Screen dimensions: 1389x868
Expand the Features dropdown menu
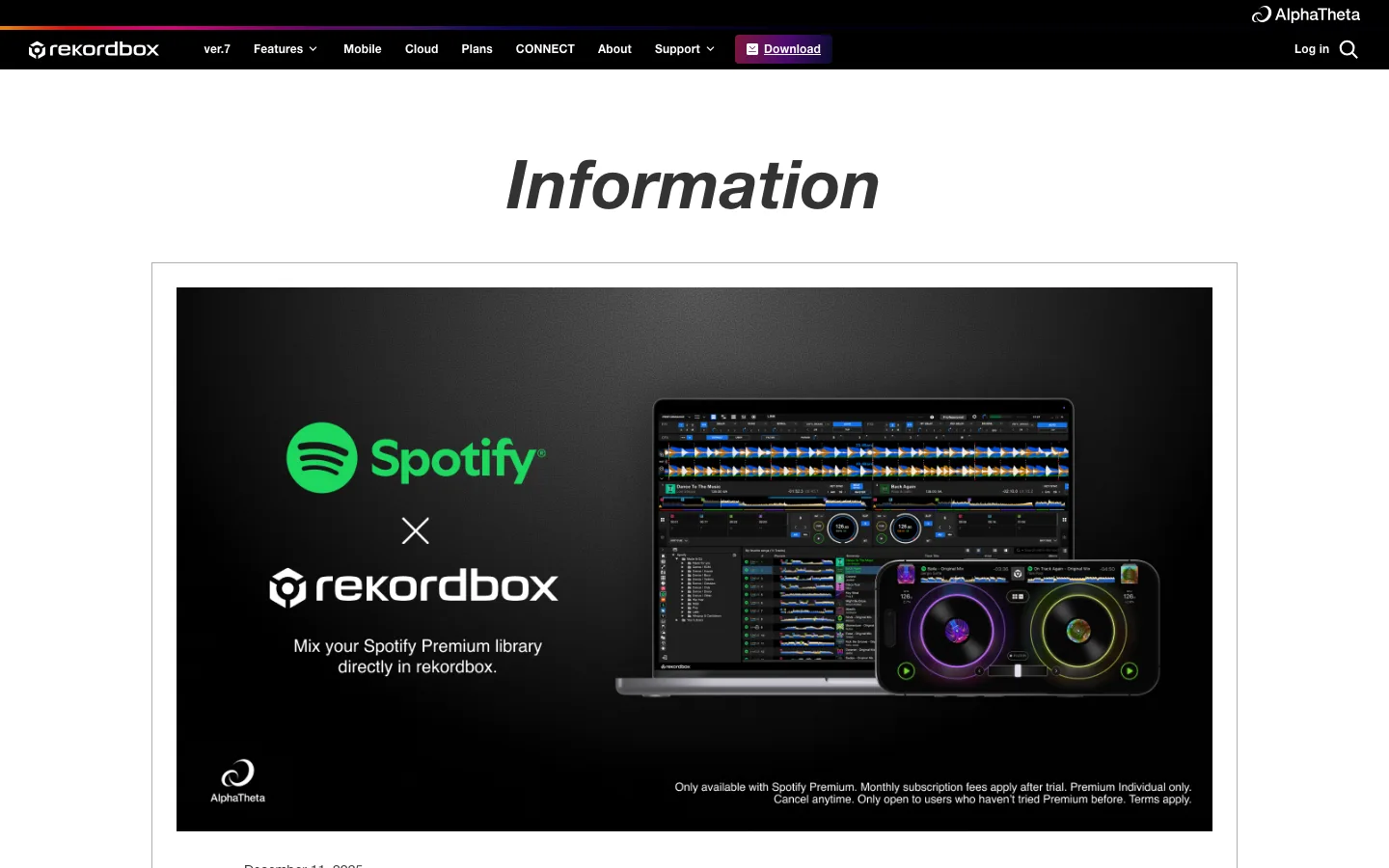click(x=286, y=49)
